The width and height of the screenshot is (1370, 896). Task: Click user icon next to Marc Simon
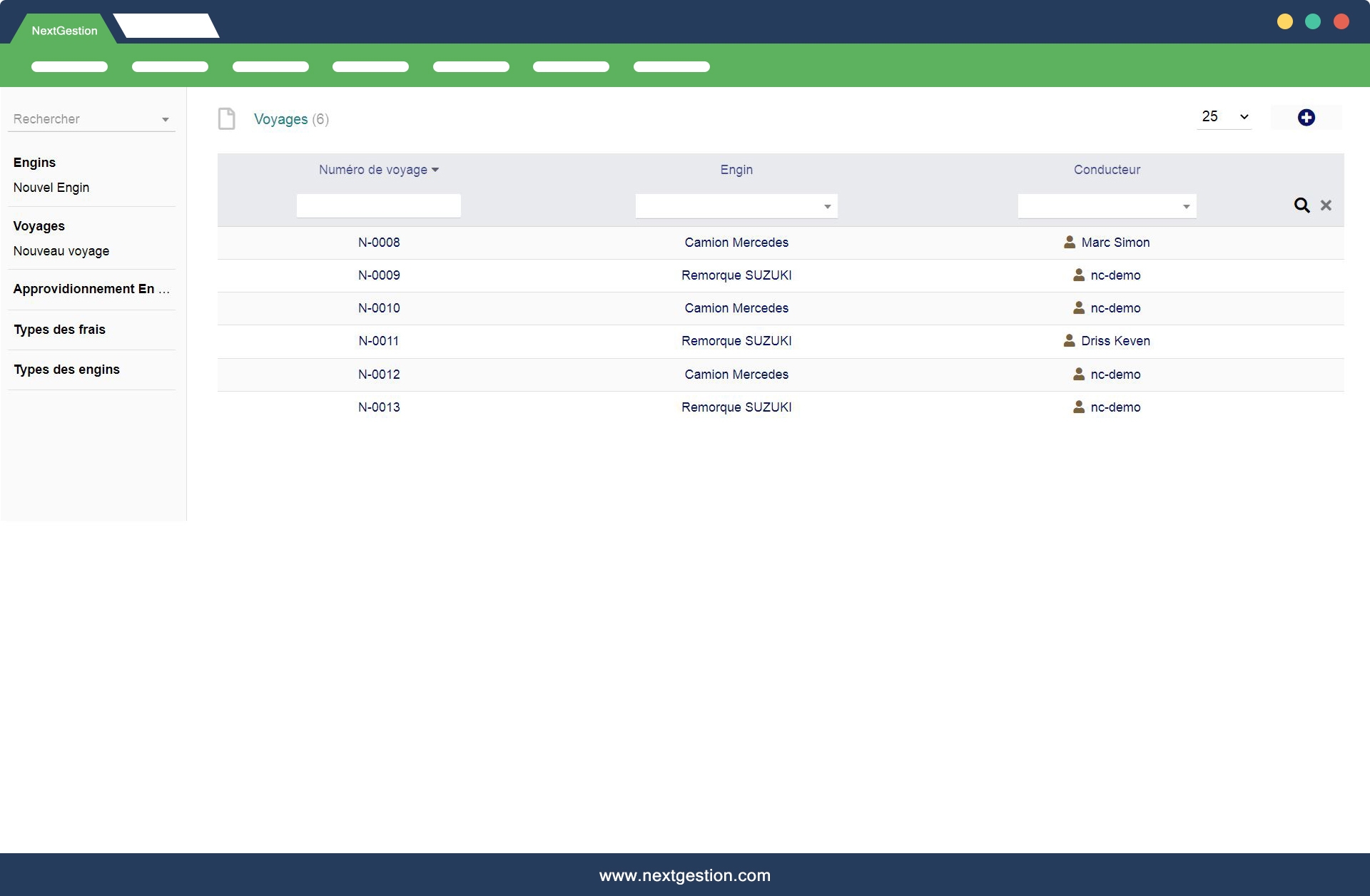[x=1069, y=243]
